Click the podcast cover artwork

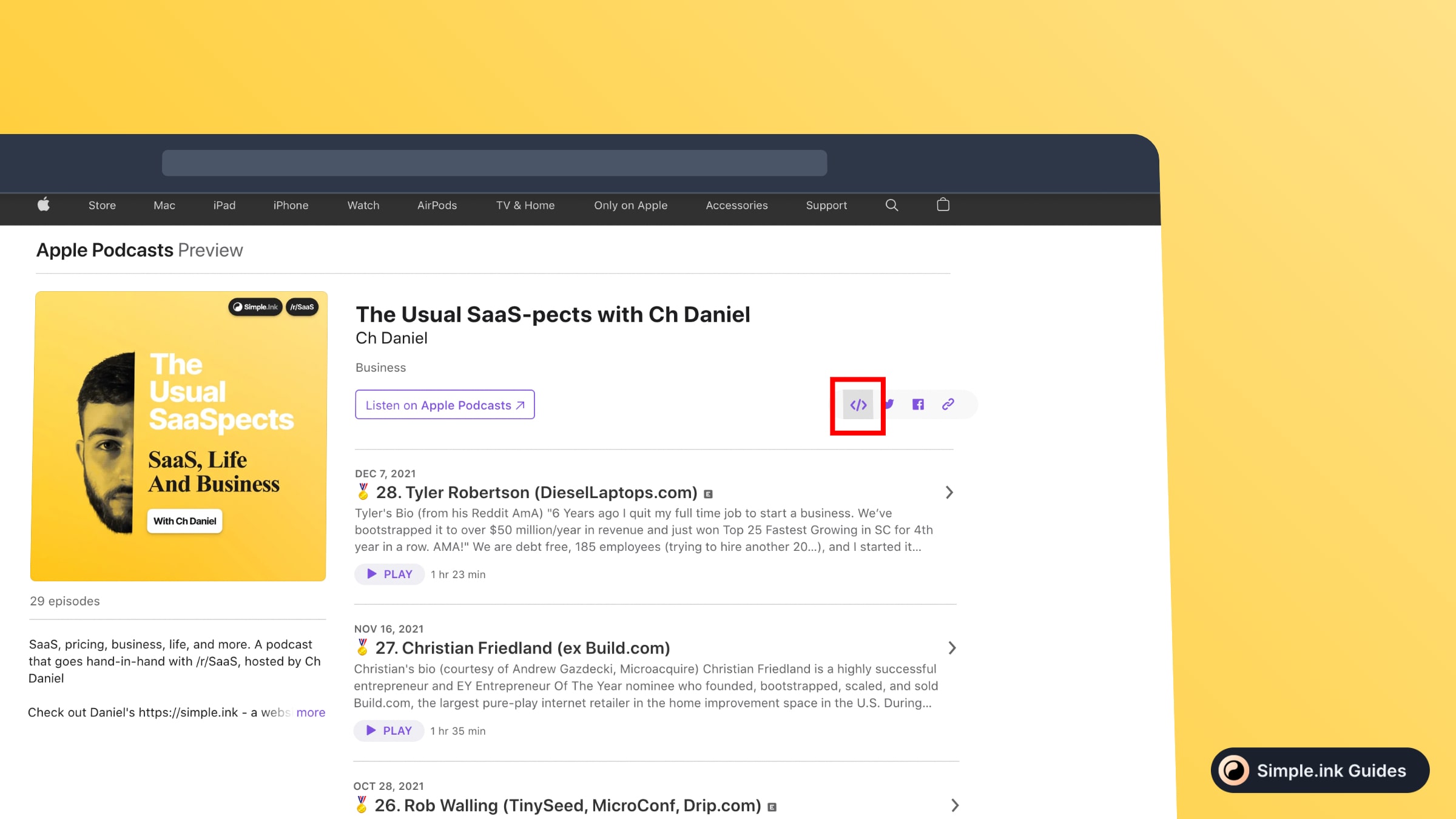pyautogui.click(x=178, y=436)
